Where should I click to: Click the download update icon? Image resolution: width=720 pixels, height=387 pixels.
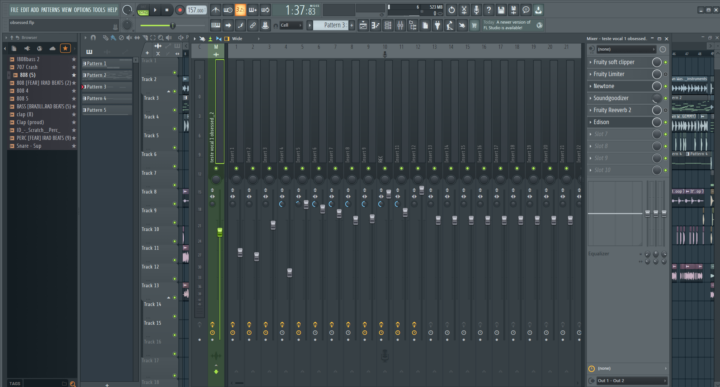pos(538,10)
